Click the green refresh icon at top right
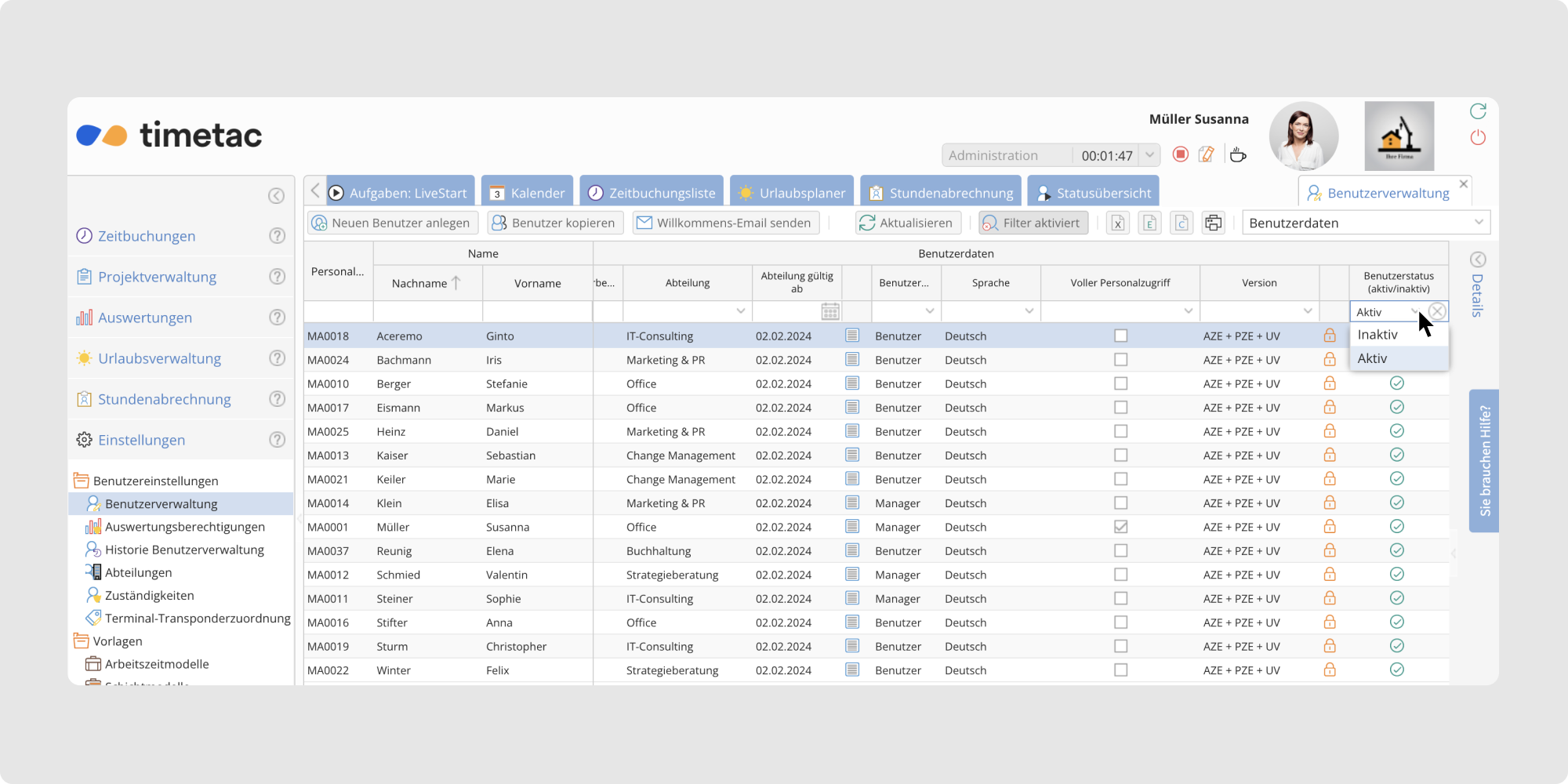The width and height of the screenshot is (1568, 784). pyautogui.click(x=1478, y=111)
